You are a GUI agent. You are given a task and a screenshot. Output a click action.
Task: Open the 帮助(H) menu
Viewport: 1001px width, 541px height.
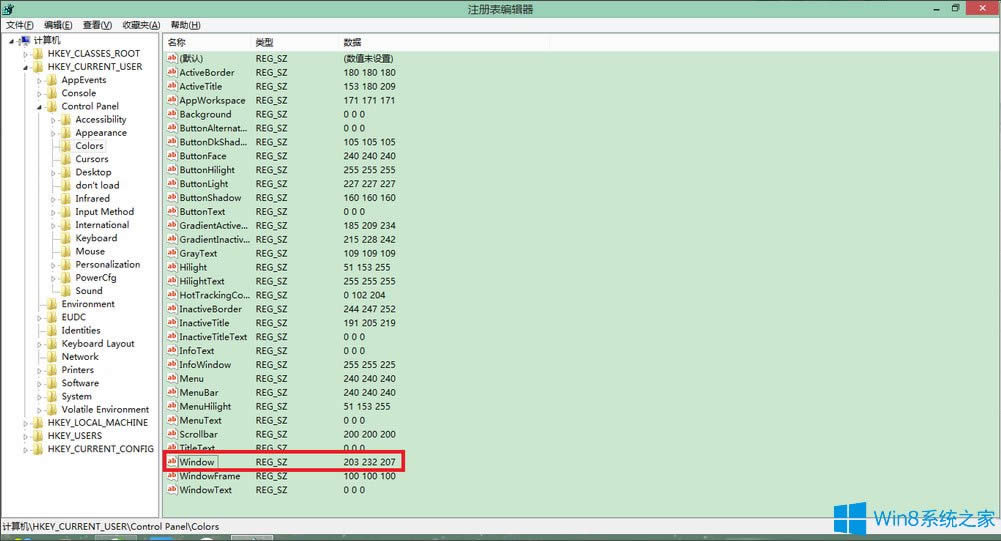point(185,25)
